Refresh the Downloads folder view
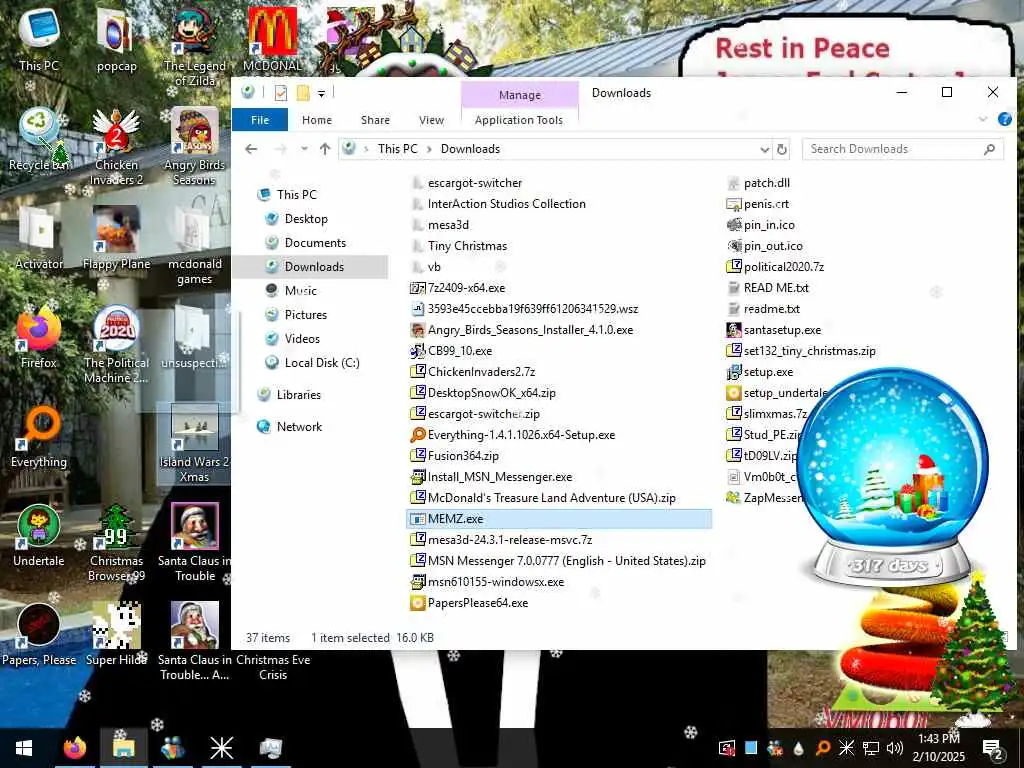Screen dimensions: 1024x768 coord(781,149)
